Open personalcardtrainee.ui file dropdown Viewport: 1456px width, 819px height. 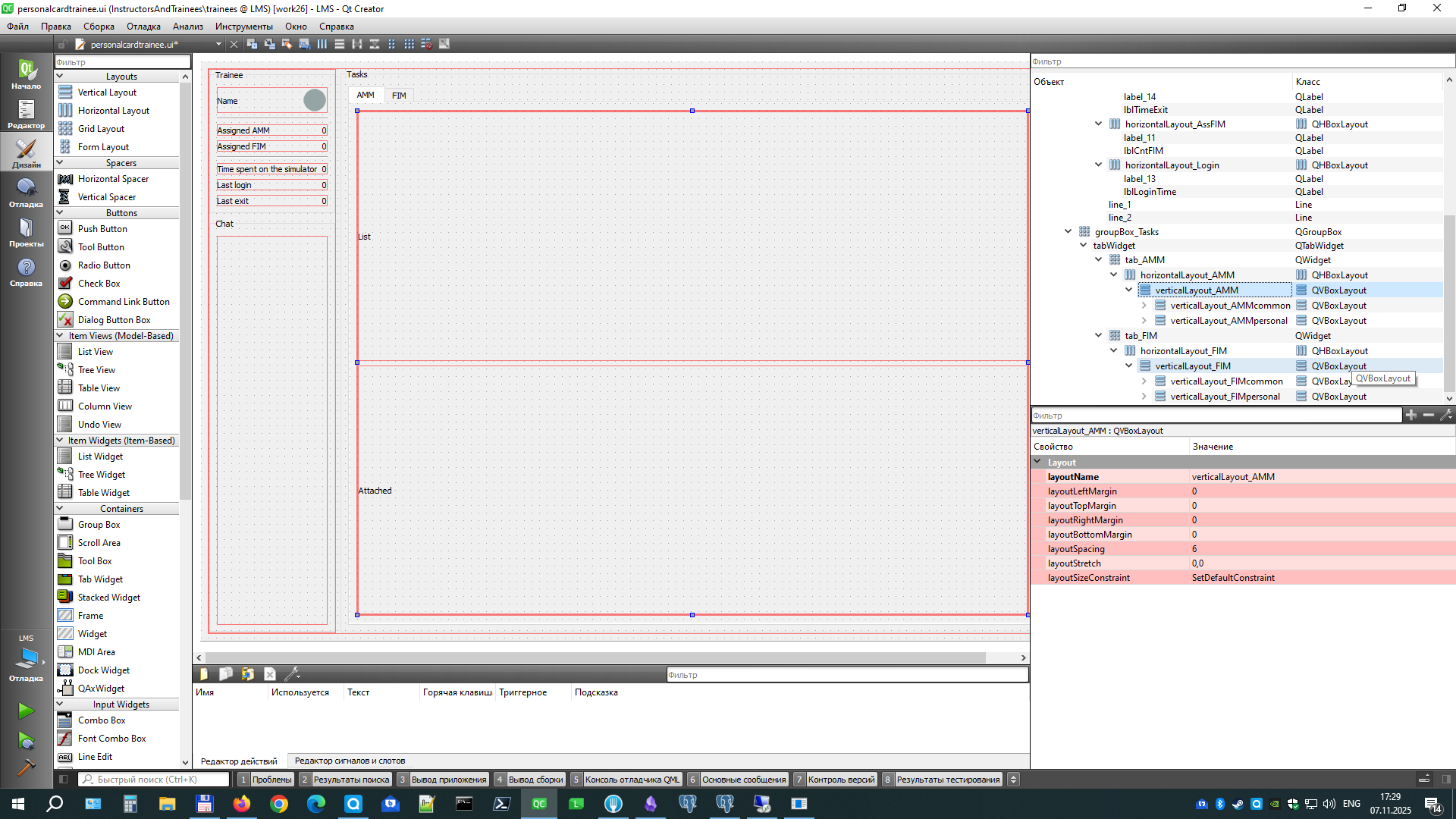coord(218,45)
